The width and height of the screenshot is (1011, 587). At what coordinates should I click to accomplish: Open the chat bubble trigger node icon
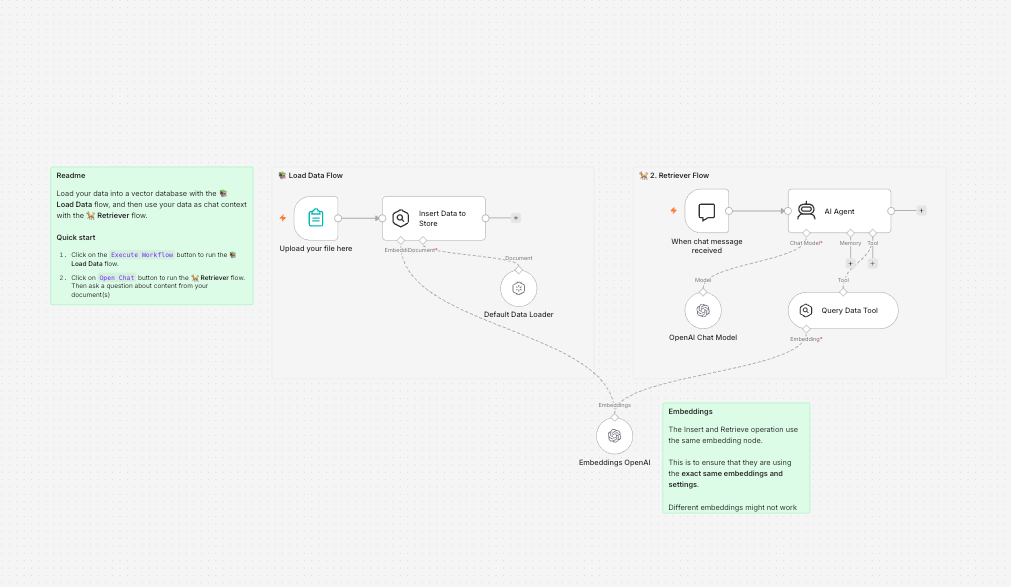click(x=707, y=211)
